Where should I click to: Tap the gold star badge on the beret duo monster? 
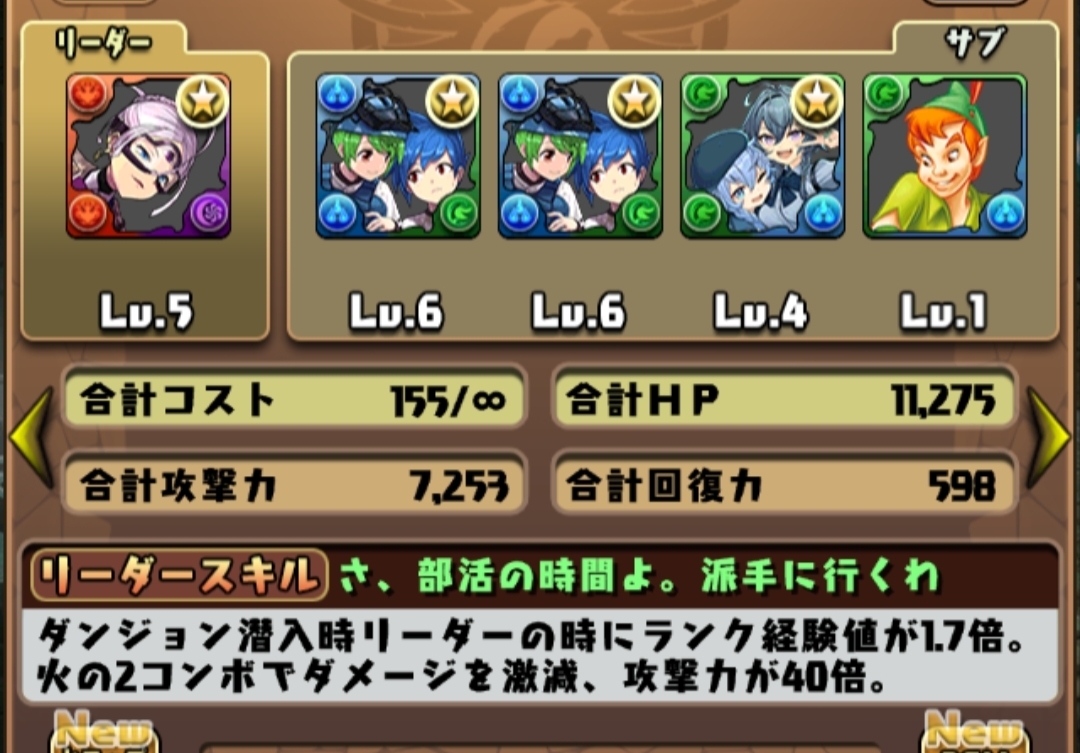coord(816,102)
